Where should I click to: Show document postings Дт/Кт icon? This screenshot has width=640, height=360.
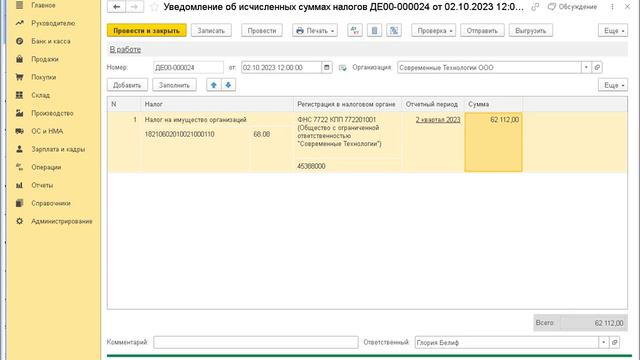[x=355, y=31]
